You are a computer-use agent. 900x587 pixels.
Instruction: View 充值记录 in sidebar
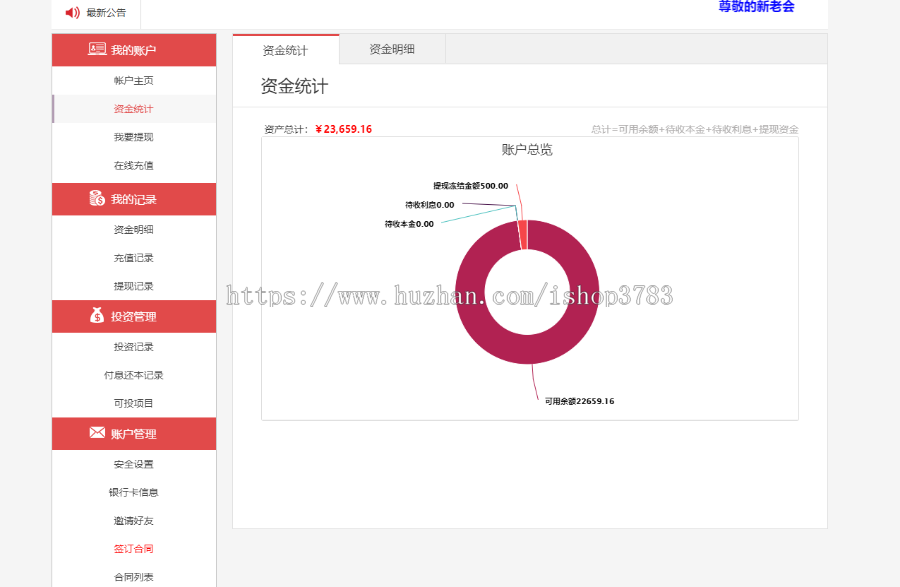(x=133, y=258)
